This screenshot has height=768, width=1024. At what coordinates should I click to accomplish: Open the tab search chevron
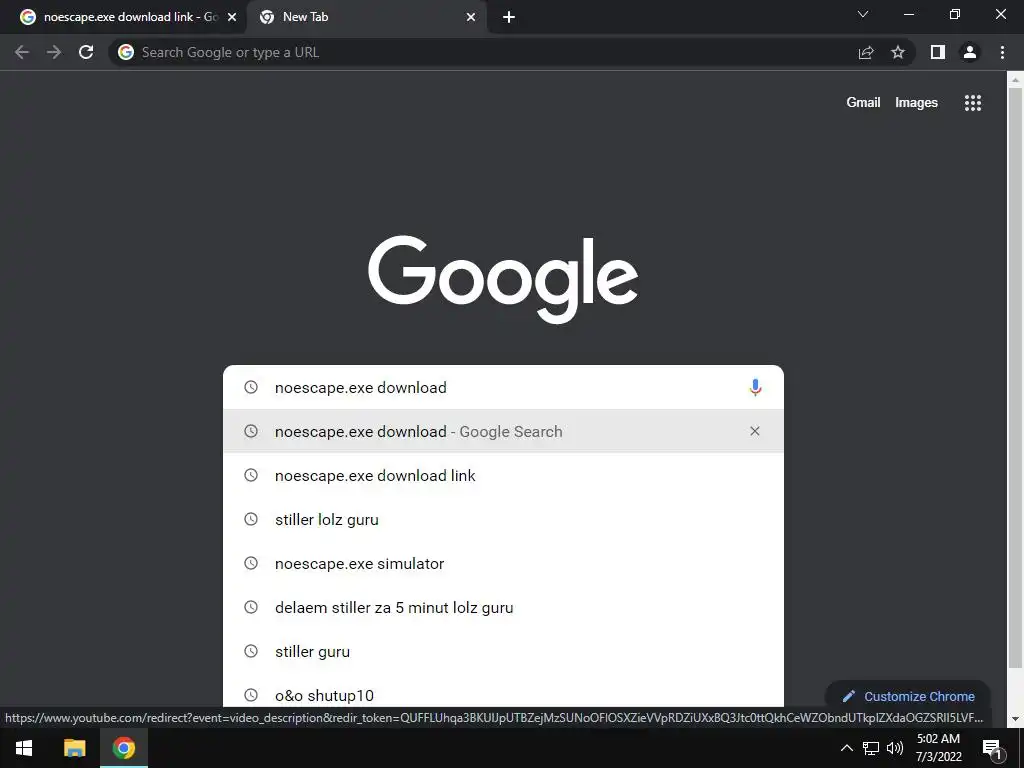pos(863,14)
